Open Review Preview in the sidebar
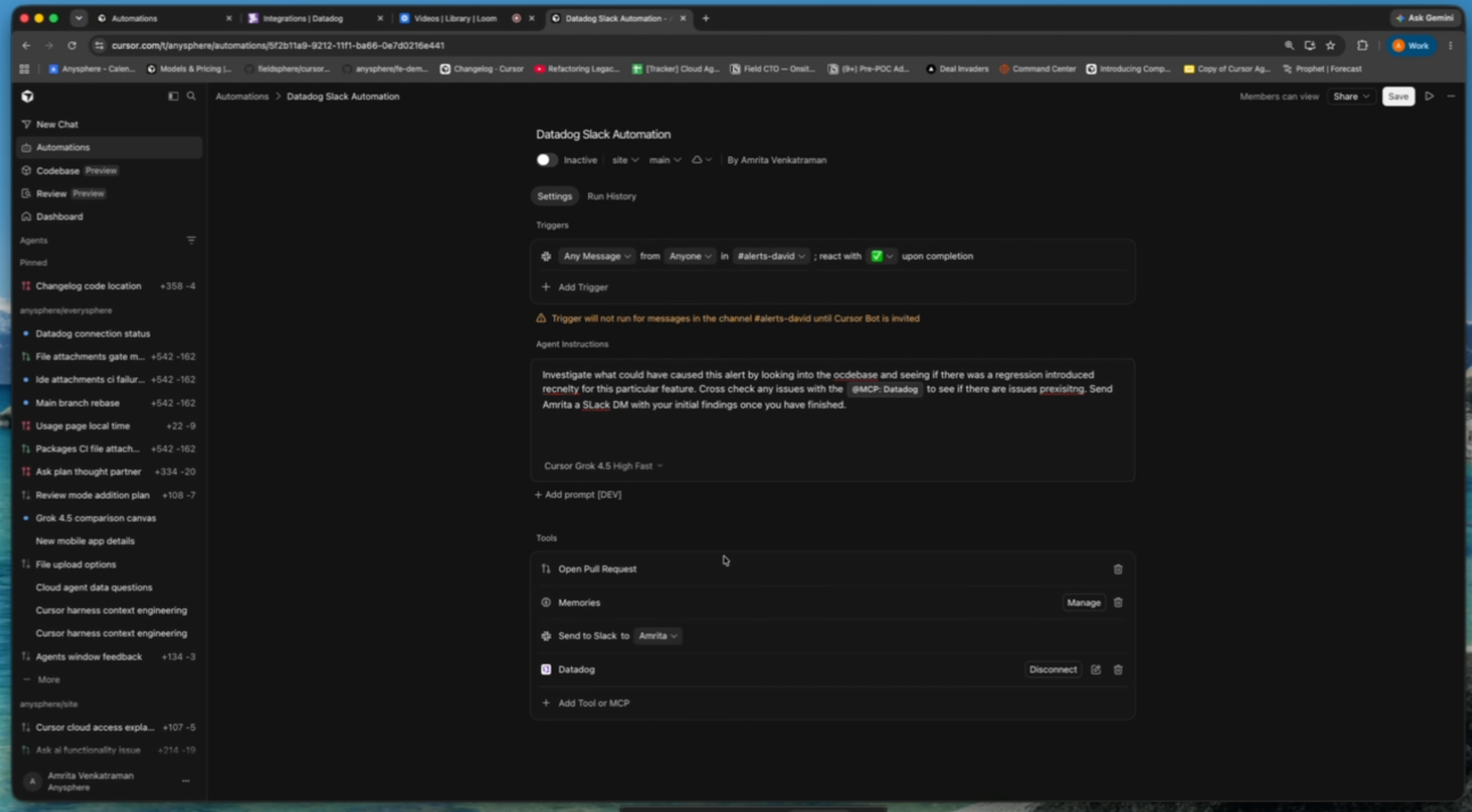Screen dimensions: 1472x812 pos(109,193)
